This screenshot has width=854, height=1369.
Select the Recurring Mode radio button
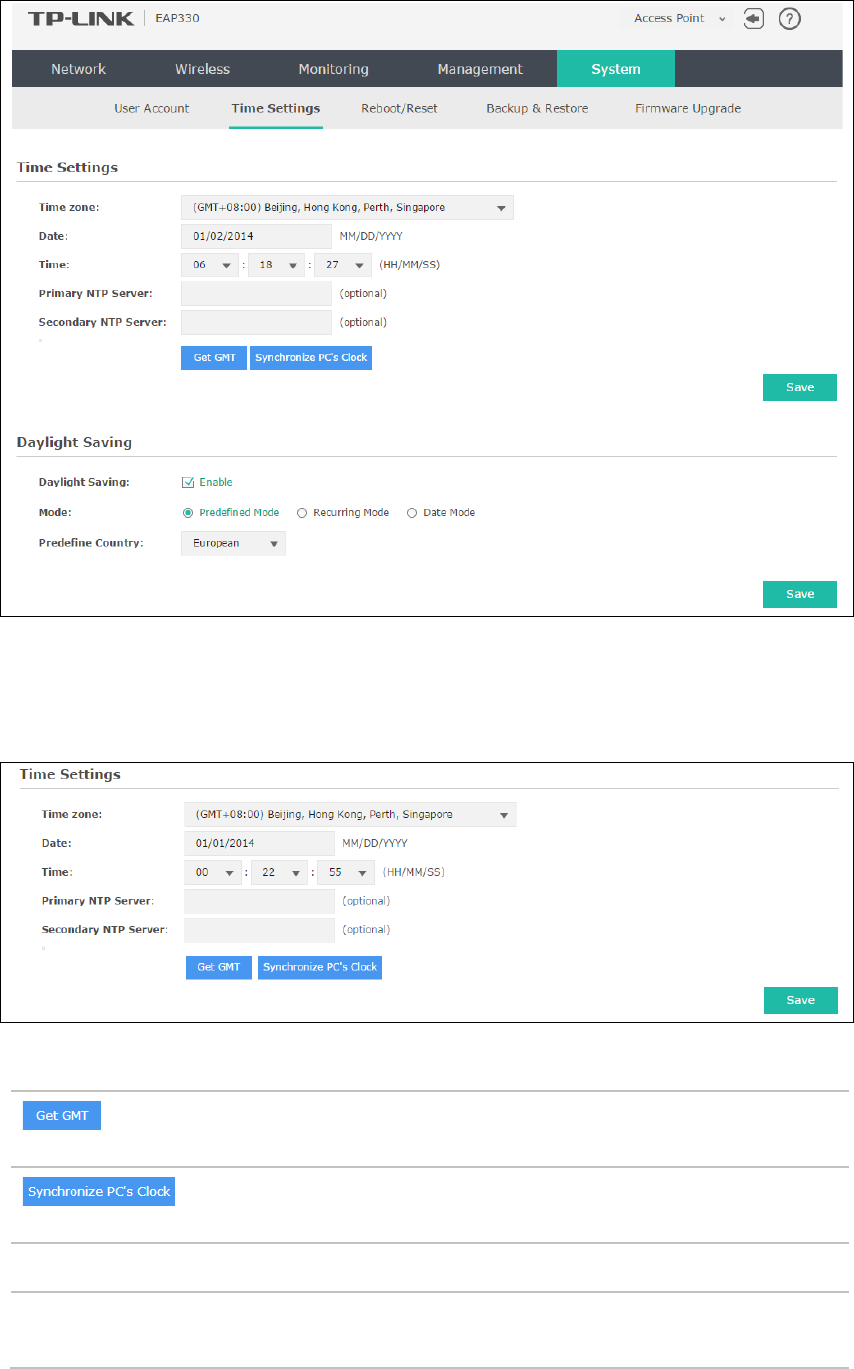tap(302, 512)
